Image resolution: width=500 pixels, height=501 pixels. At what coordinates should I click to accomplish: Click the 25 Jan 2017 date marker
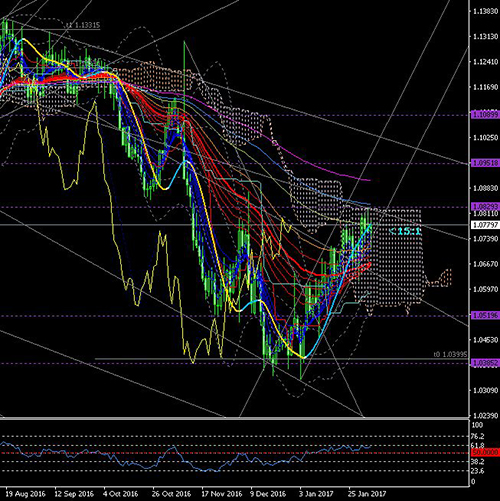(367, 494)
